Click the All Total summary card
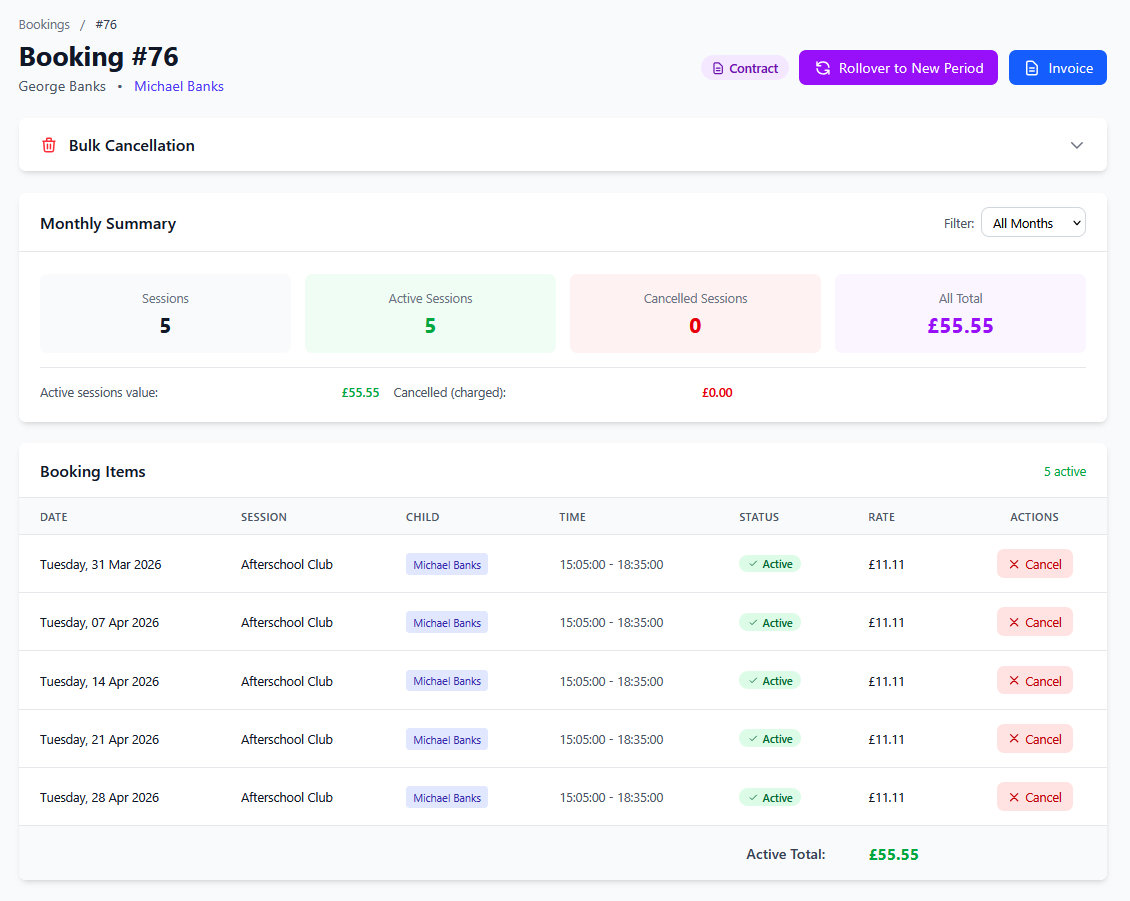The image size is (1130, 901). pyautogui.click(x=960, y=313)
